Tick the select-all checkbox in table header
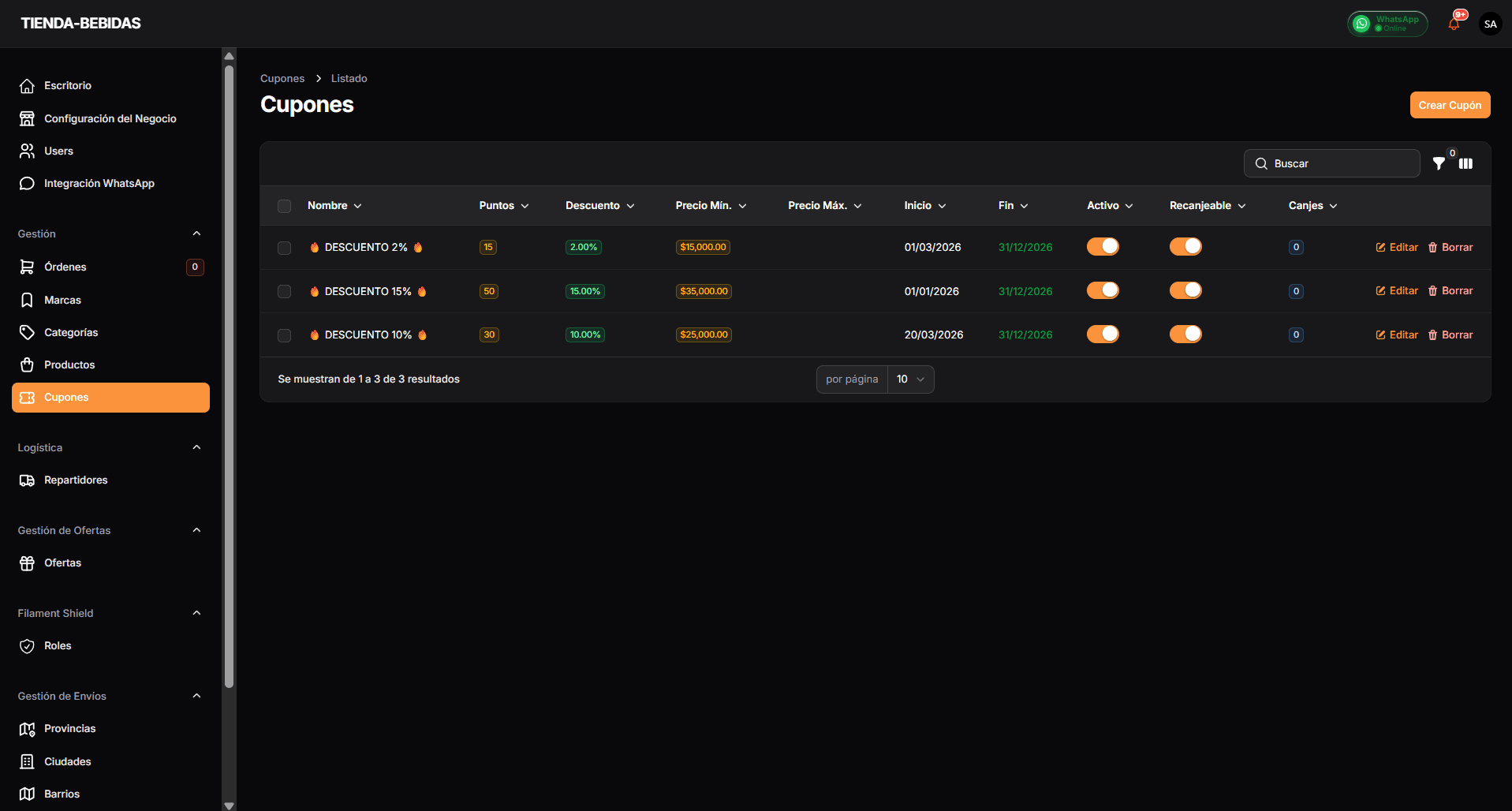1512x811 pixels. (285, 206)
